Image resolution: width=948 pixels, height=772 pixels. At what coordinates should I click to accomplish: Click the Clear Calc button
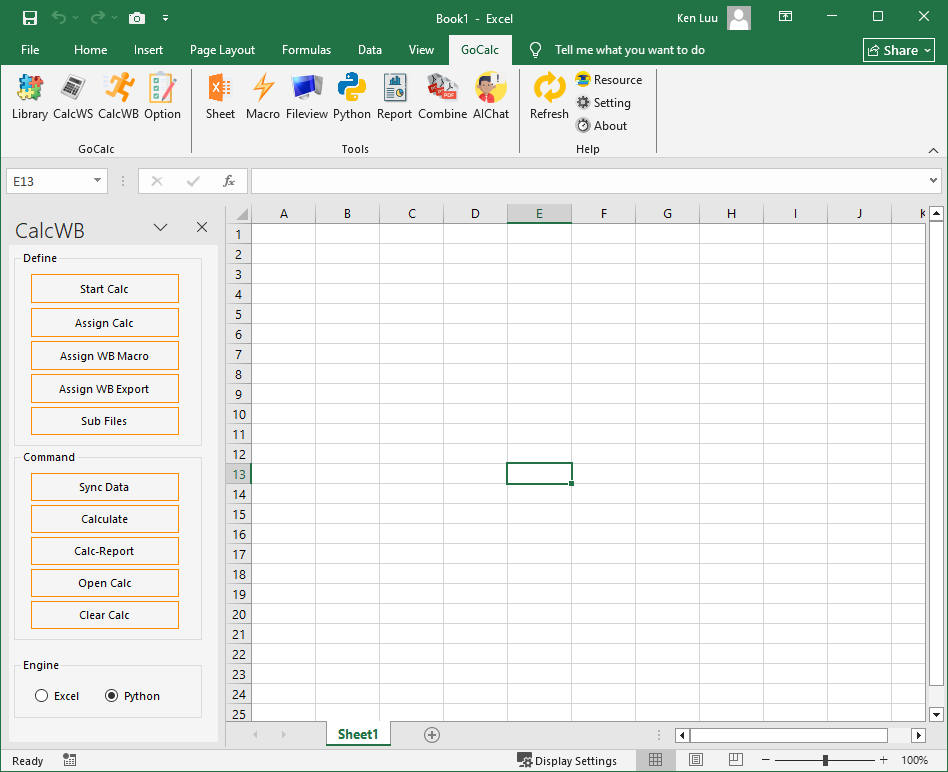pyautogui.click(x=105, y=615)
